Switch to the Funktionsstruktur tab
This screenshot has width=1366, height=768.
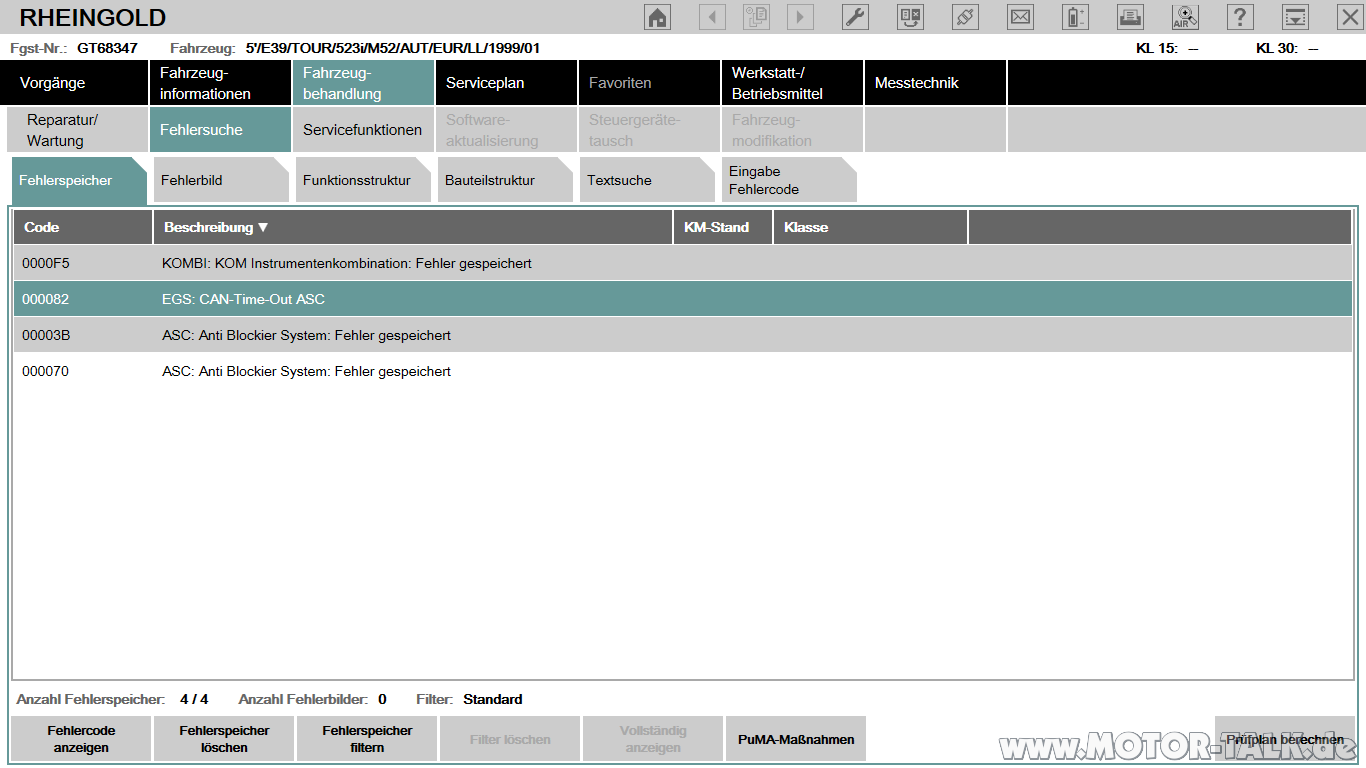(x=363, y=181)
